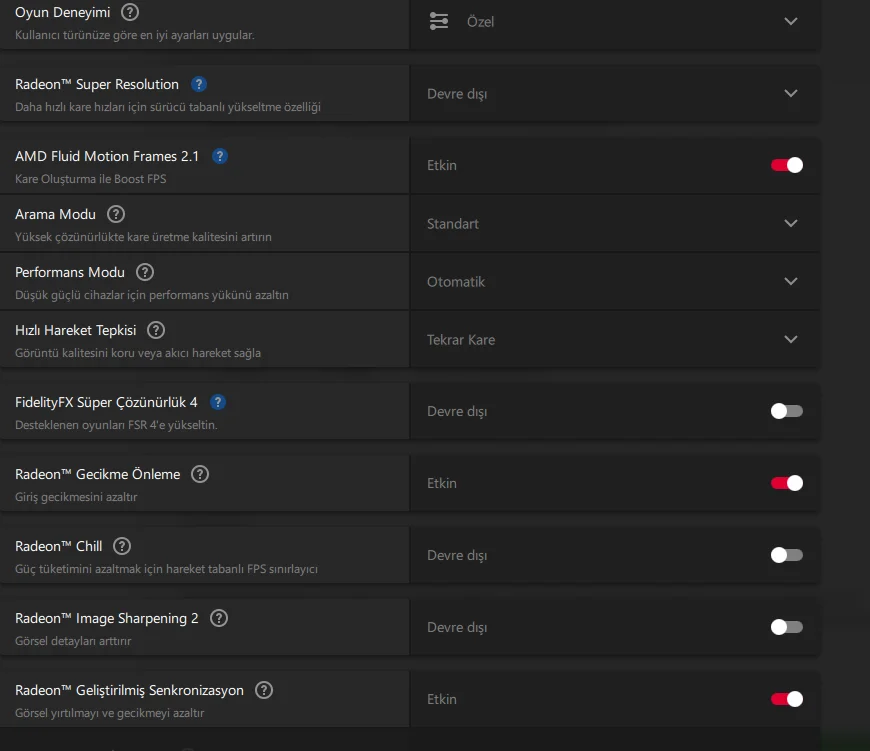Screen dimensions: 870x751
Task: Click the Arama Modu question mark icon
Action: pyautogui.click(x=116, y=214)
